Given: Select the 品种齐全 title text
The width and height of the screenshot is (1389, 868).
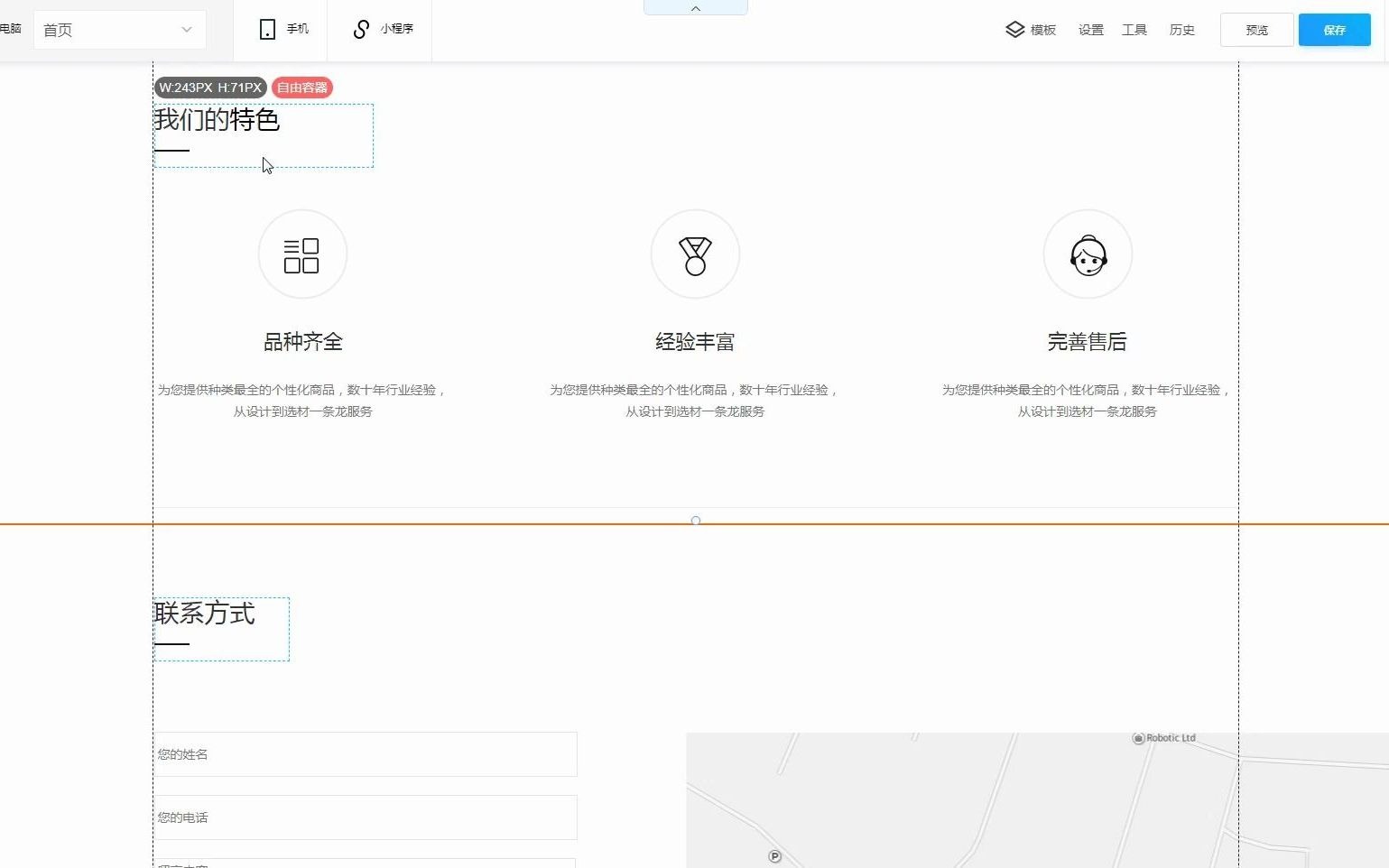Looking at the screenshot, I should (x=302, y=342).
